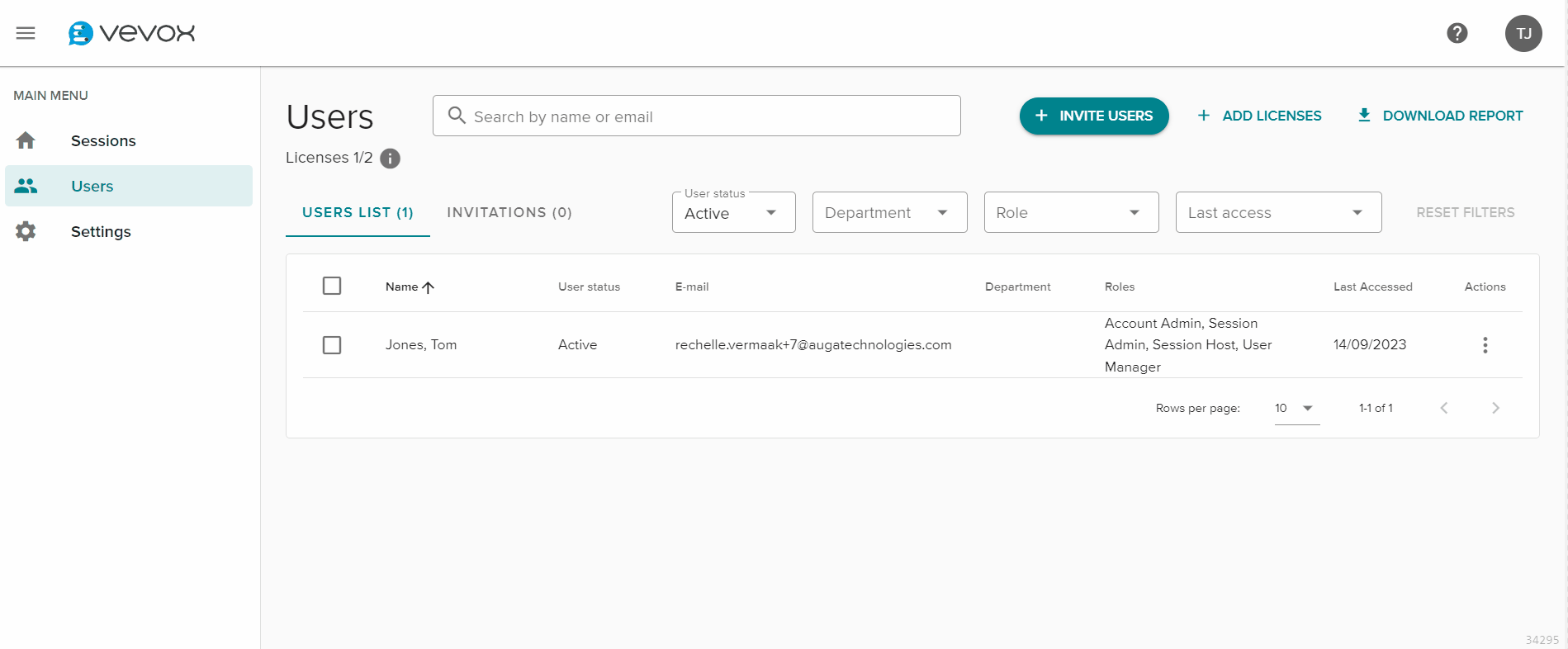The width and height of the screenshot is (1568, 649).
Task: Click the Sessions home icon
Action: coord(26,140)
